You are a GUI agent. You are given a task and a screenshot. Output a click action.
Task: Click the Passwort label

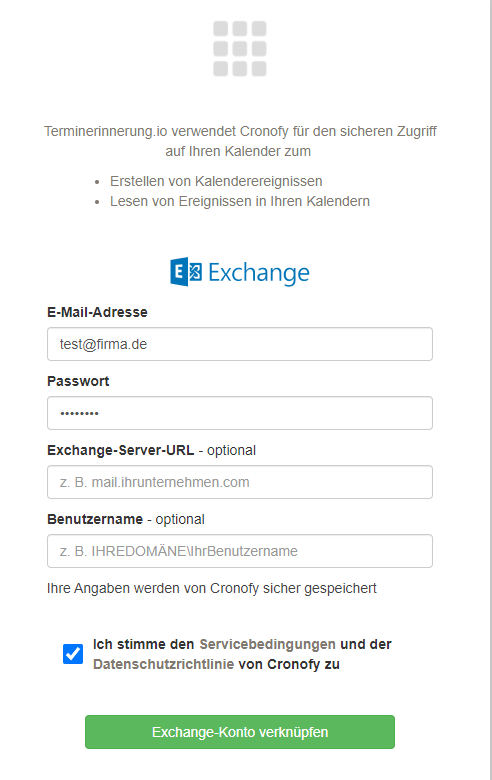point(78,381)
